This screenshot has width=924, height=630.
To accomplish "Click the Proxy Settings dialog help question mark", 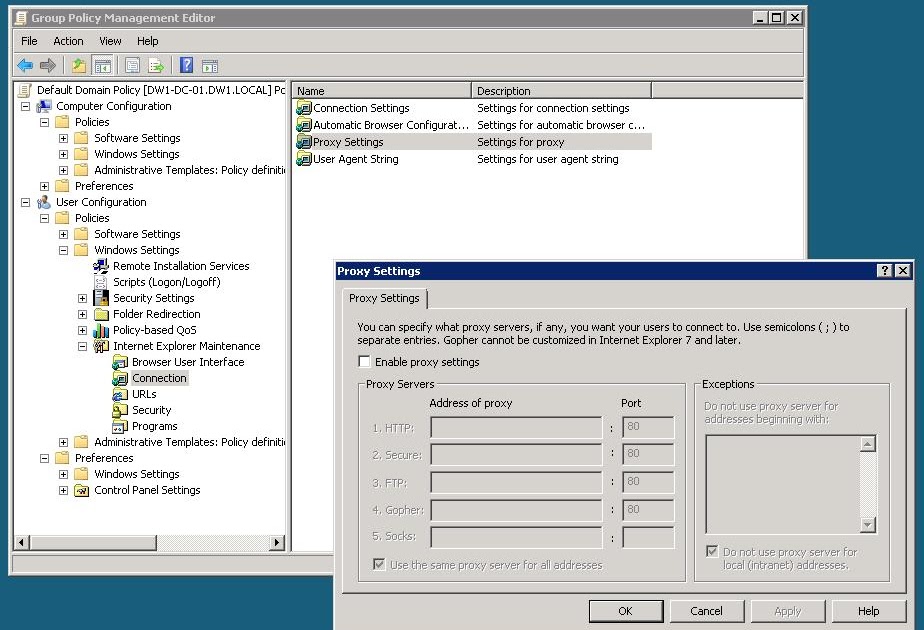I will tap(885, 271).
